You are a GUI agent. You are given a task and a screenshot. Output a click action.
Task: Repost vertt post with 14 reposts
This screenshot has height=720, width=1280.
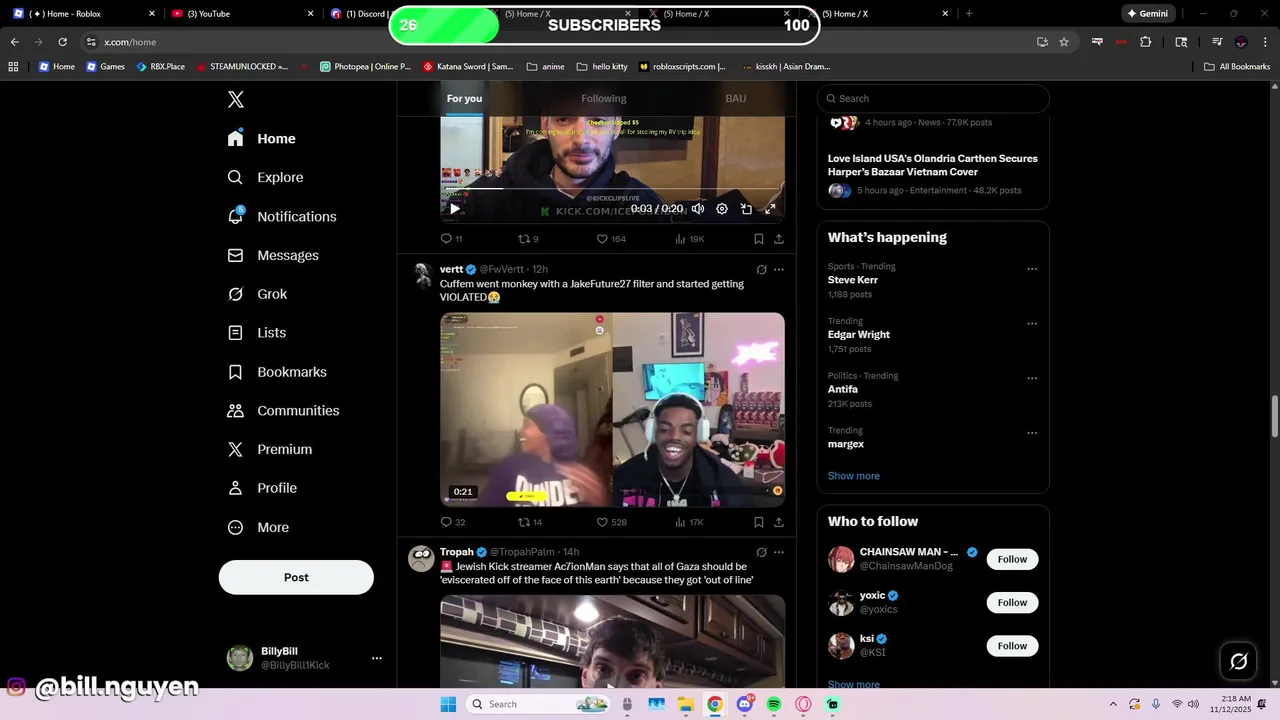click(x=530, y=522)
